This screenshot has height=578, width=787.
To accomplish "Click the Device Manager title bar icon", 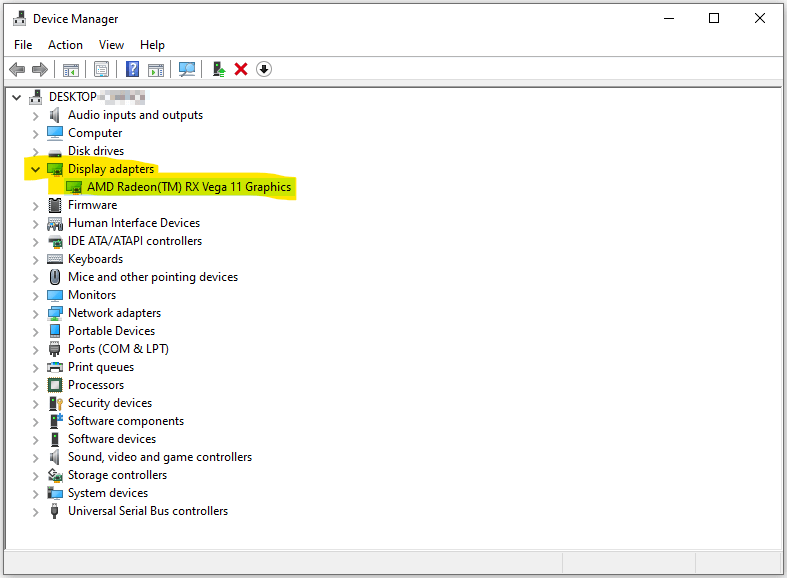I will click(20, 19).
